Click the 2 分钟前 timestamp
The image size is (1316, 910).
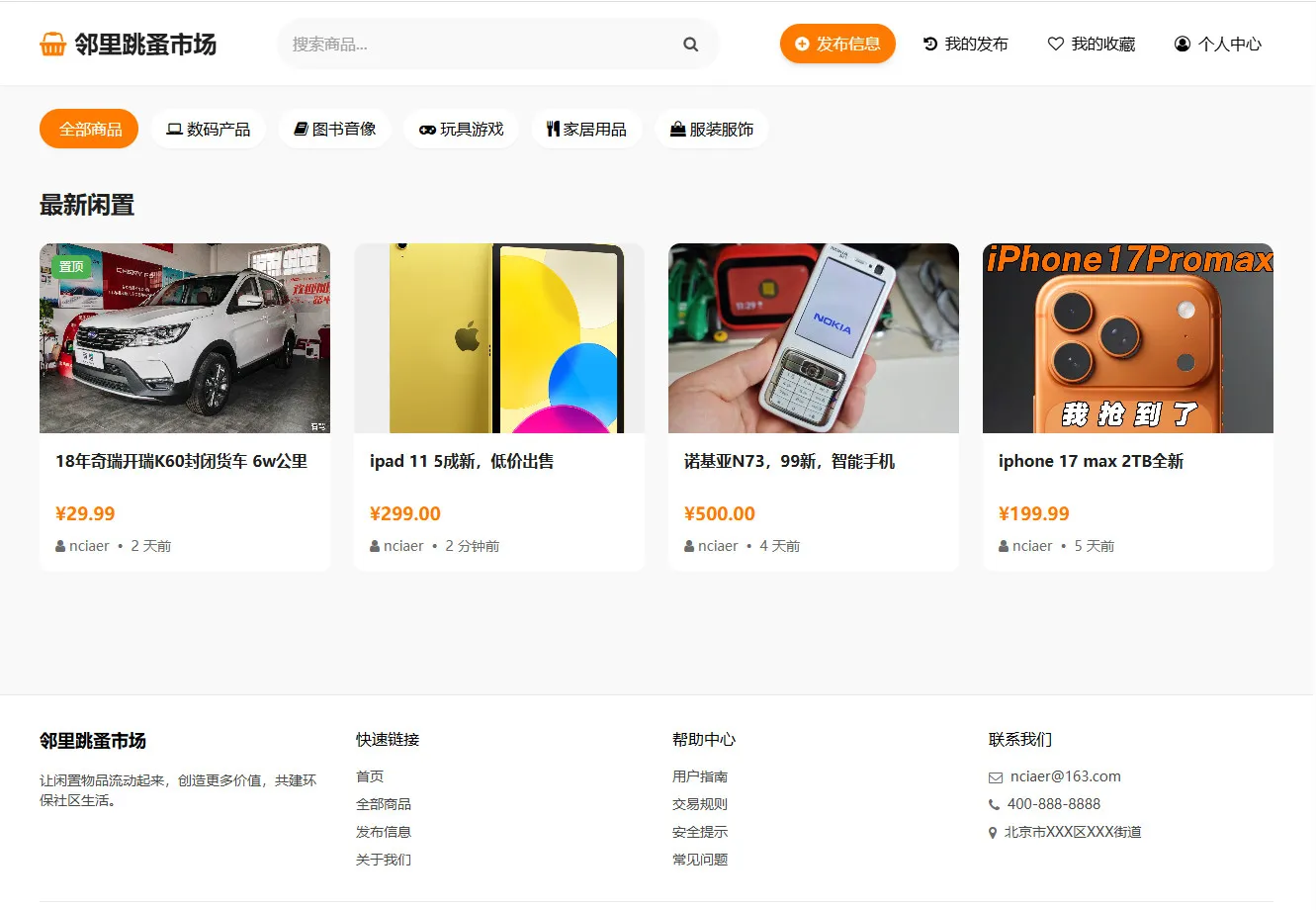coord(473,546)
